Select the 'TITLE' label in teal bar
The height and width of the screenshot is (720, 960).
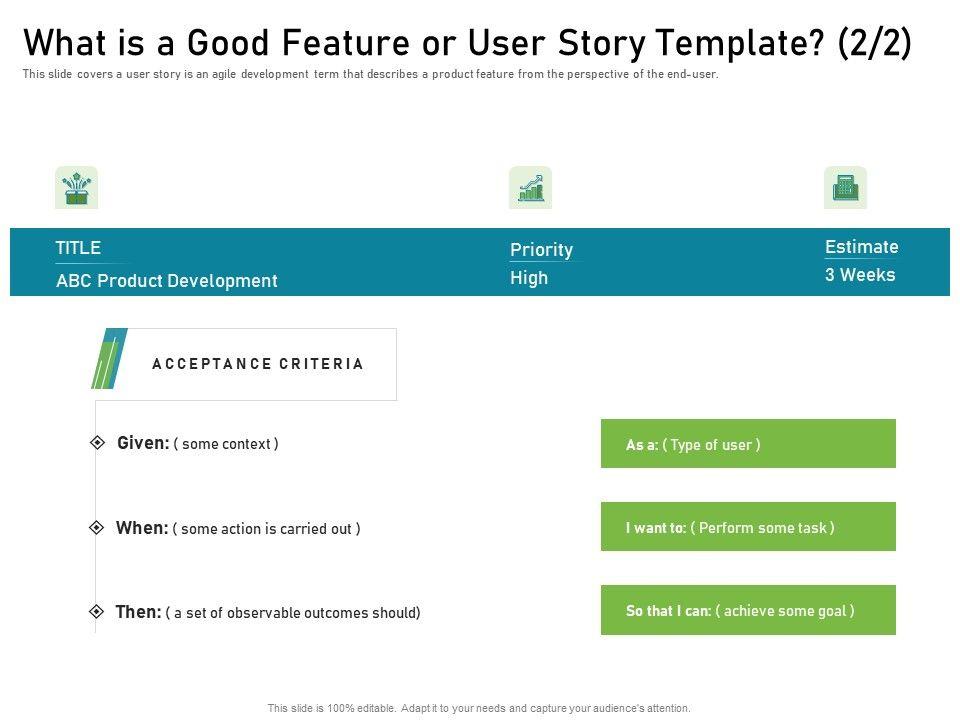point(78,248)
